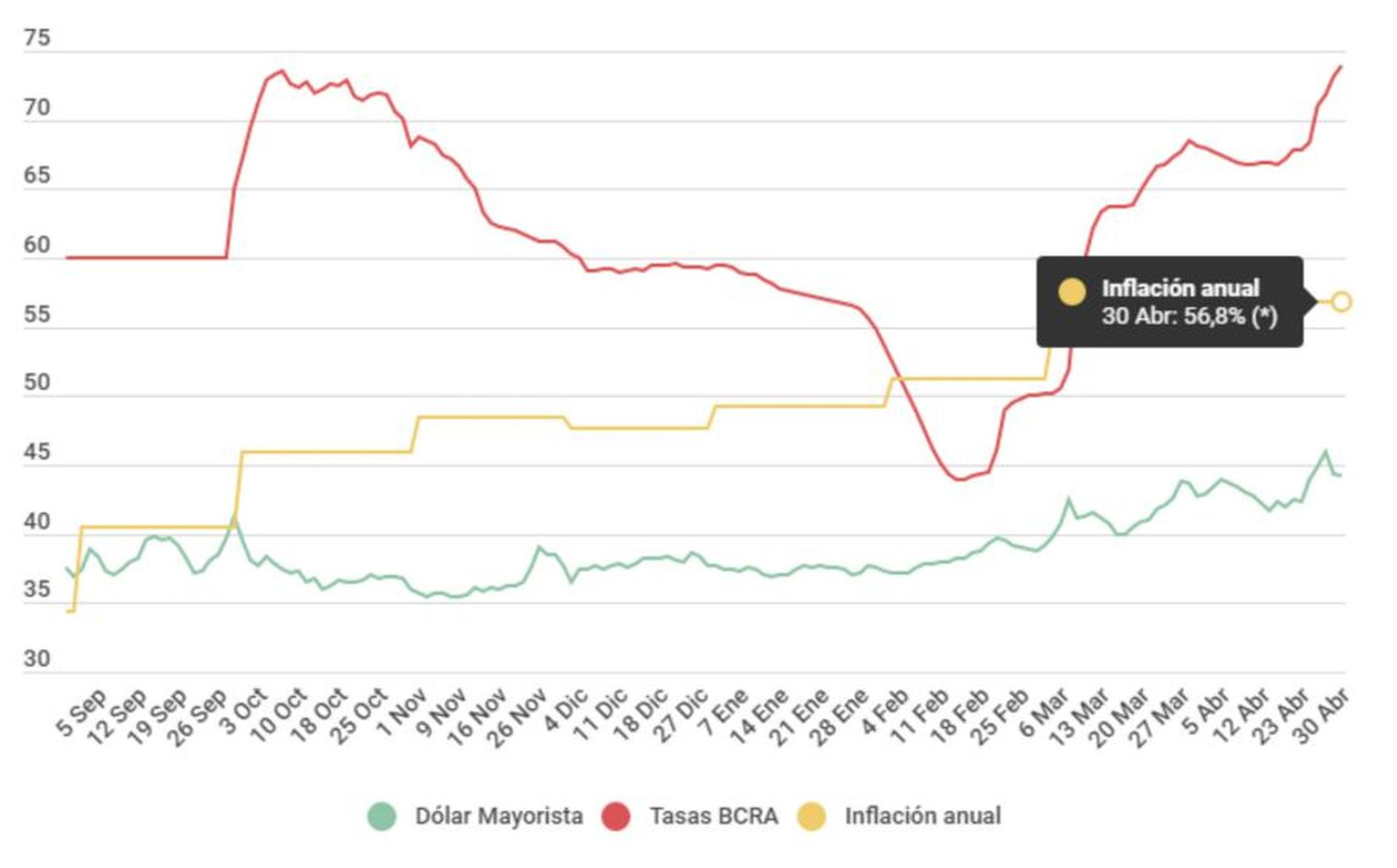Click the green Dólar Mayorista legend circle
The height and width of the screenshot is (868, 1397).
[x=382, y=816]
